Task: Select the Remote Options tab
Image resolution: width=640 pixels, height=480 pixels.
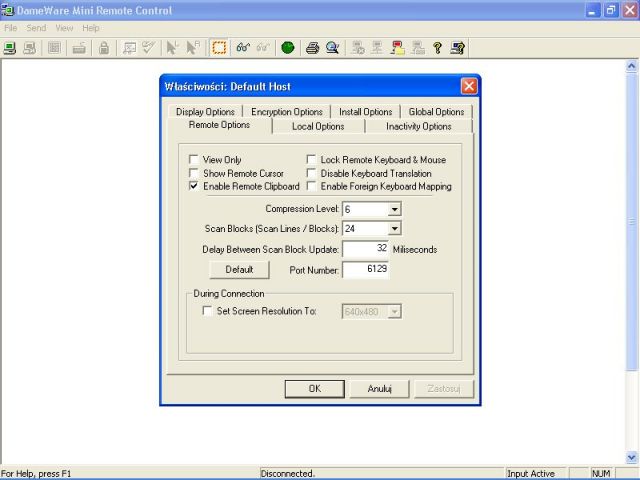Action: tap(219, 125)
